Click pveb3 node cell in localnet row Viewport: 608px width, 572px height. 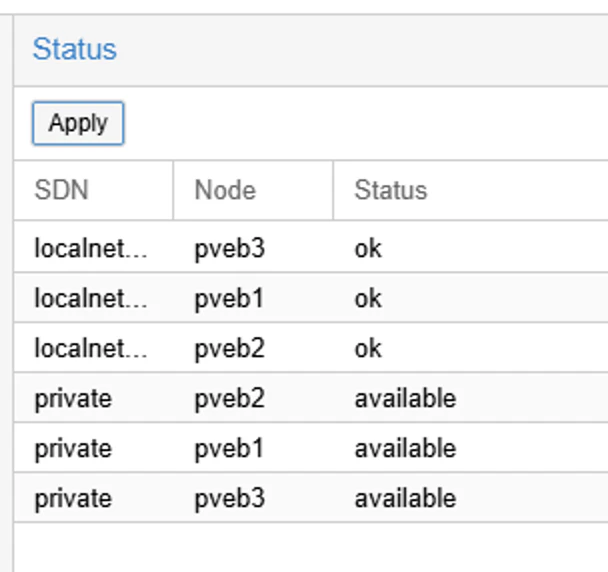click(x=229, y=248)
